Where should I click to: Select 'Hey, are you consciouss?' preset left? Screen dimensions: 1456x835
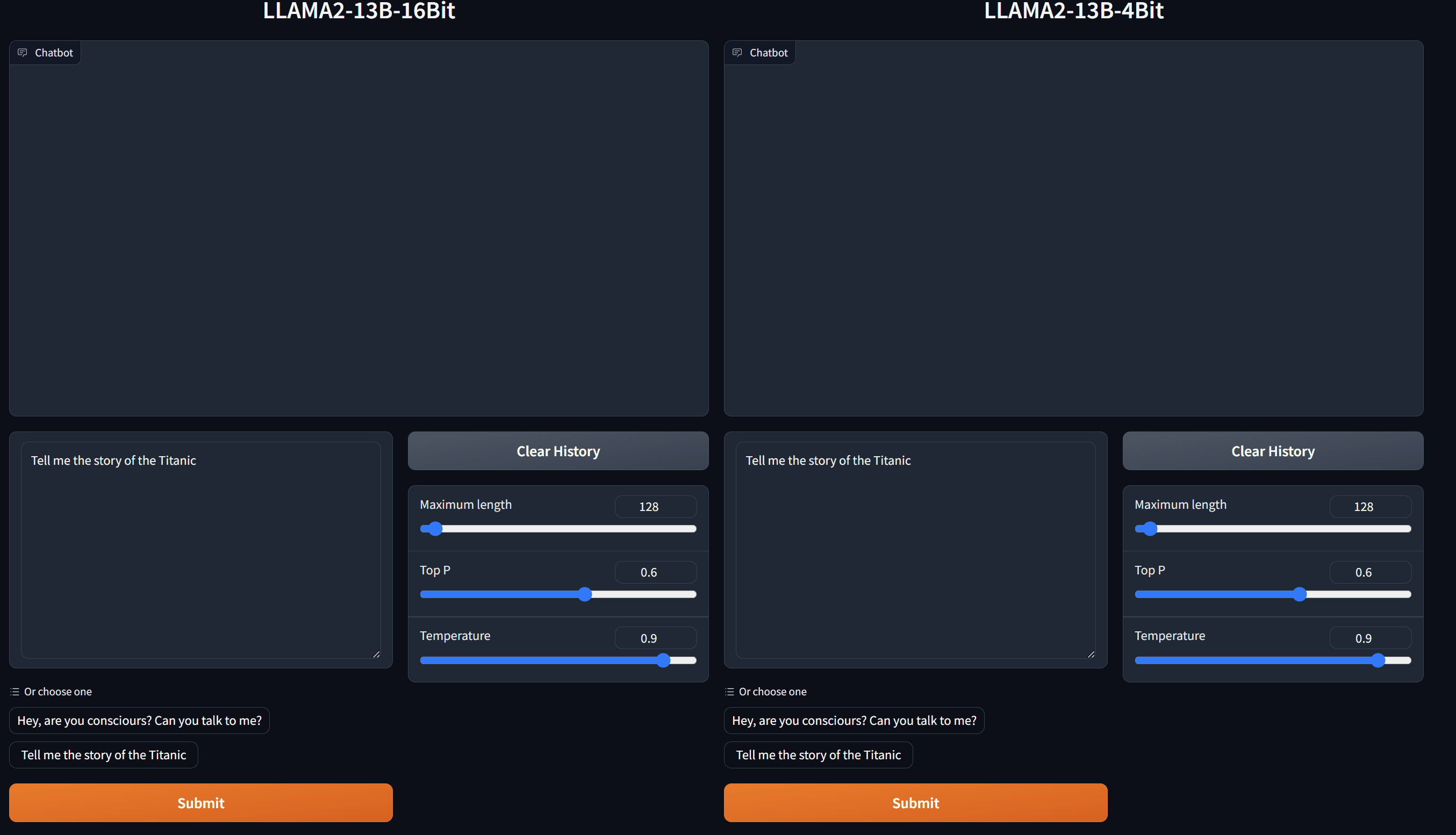pyautogui.click(x=139, y=720)
